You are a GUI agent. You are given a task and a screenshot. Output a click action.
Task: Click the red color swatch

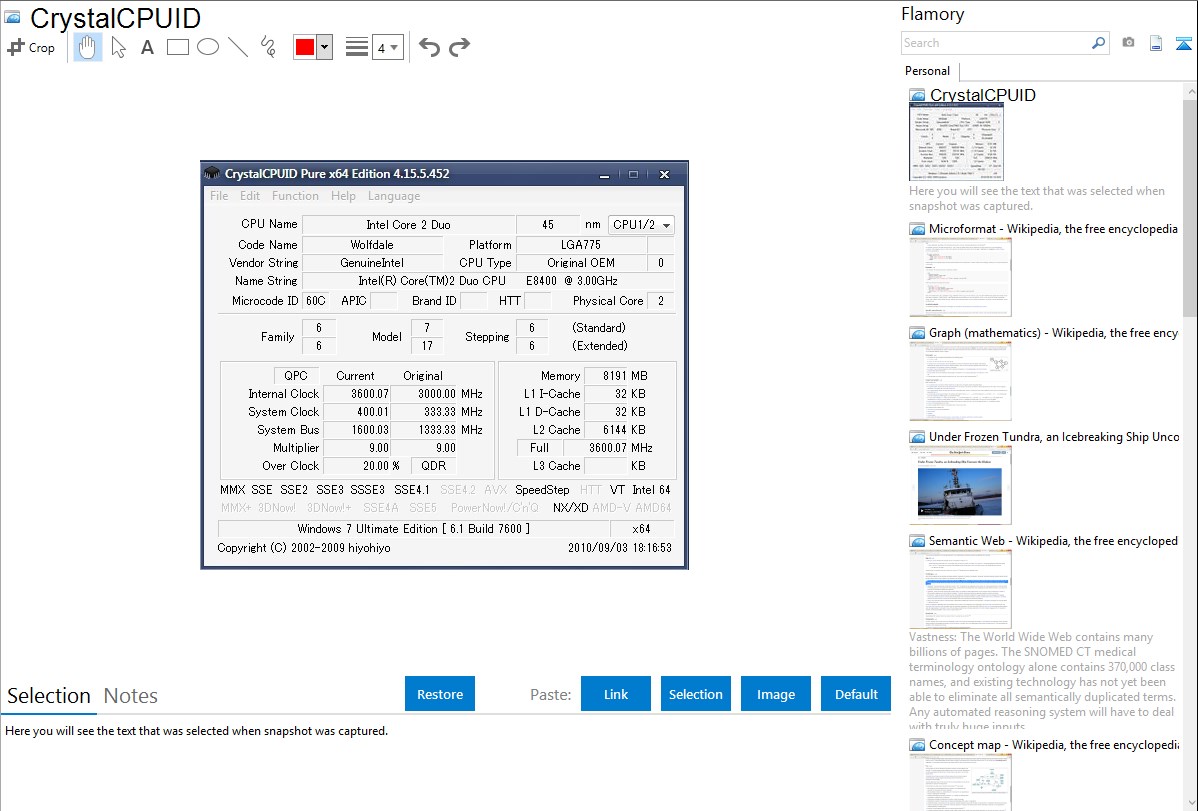point(305,47)
